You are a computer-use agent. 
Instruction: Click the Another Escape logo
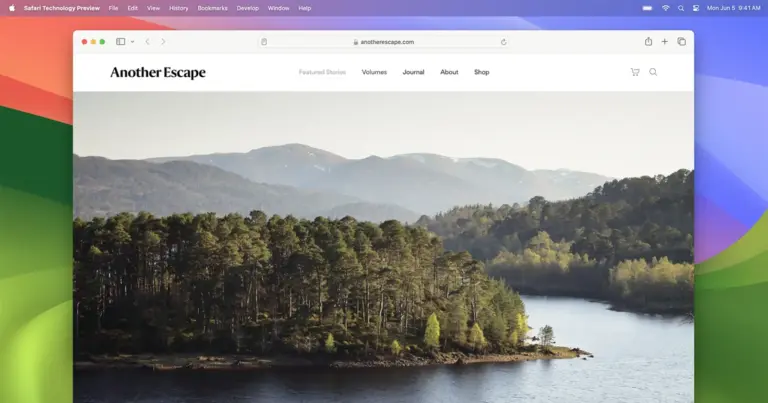158,72
